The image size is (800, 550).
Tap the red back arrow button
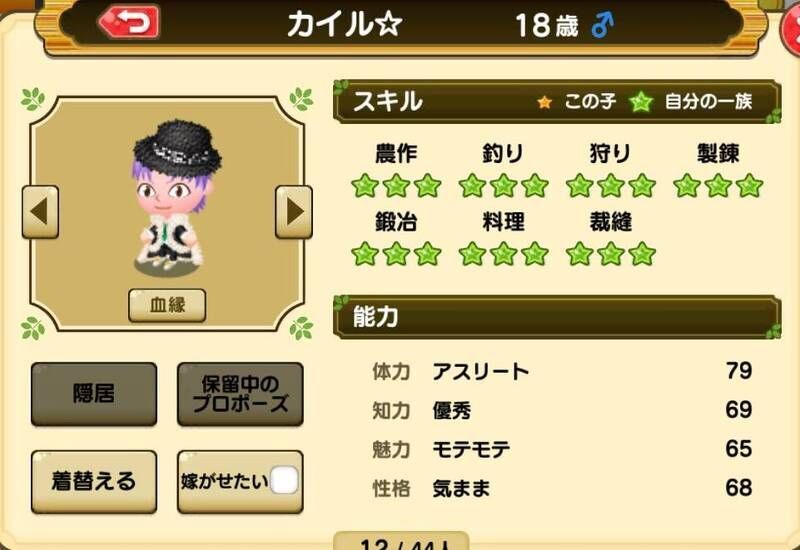[129, 21]
